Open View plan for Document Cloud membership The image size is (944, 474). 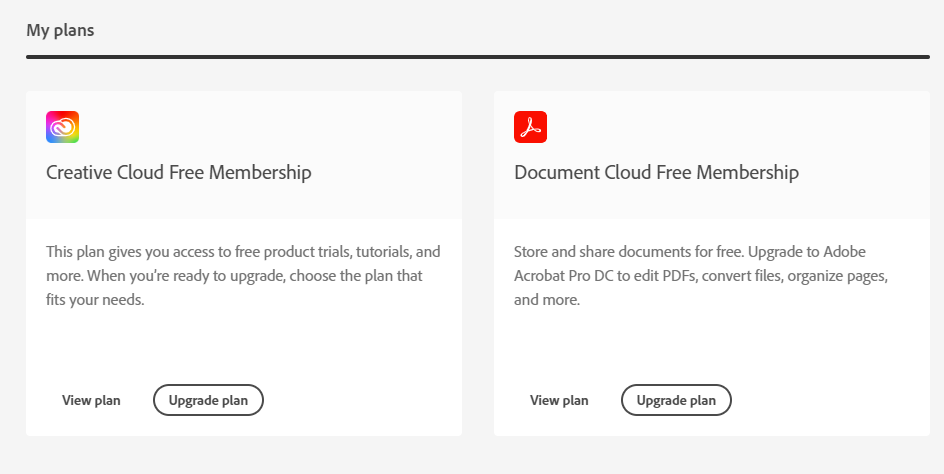pos(559,401)
